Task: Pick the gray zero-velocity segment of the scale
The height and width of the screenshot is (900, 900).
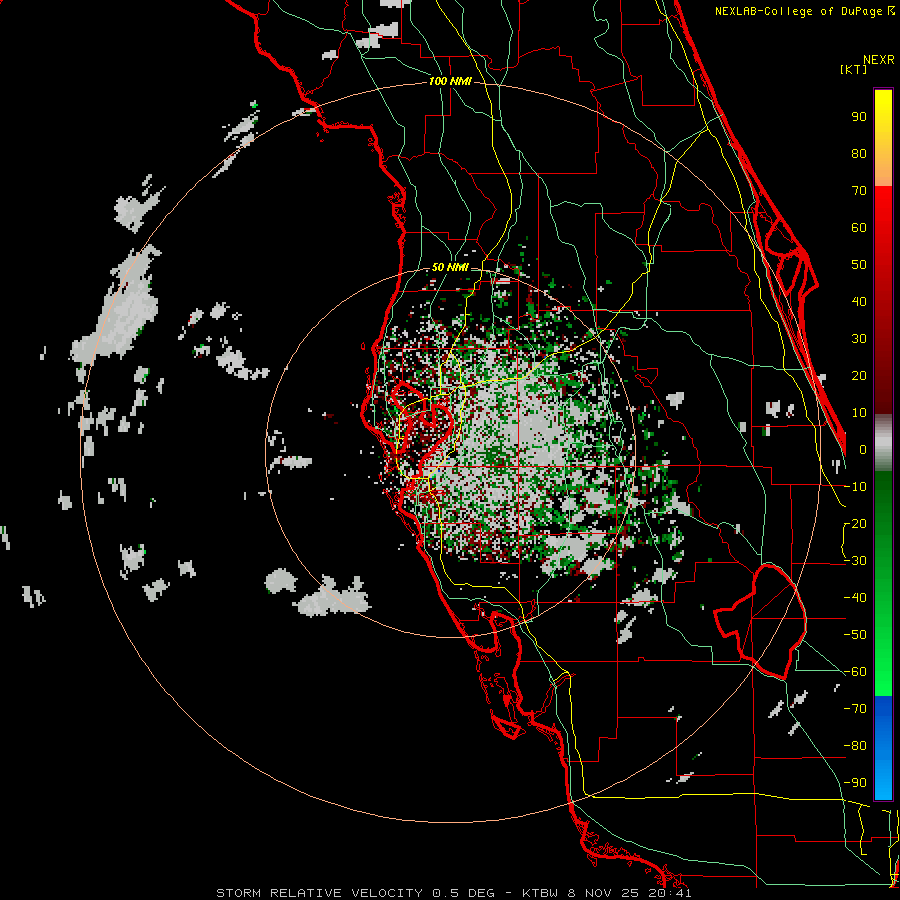Action: click(x=883, y=443)
